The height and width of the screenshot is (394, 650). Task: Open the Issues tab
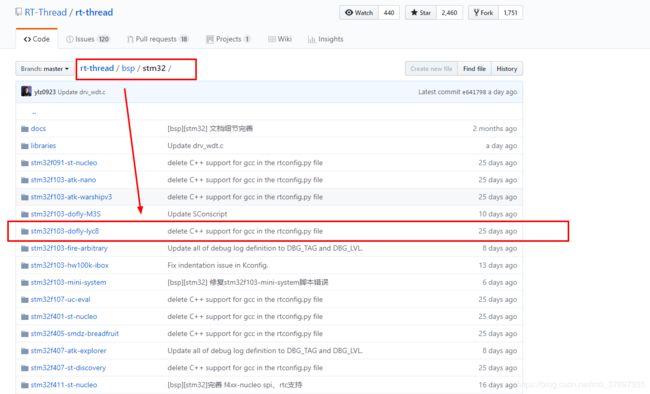click(x=88, y=39)
